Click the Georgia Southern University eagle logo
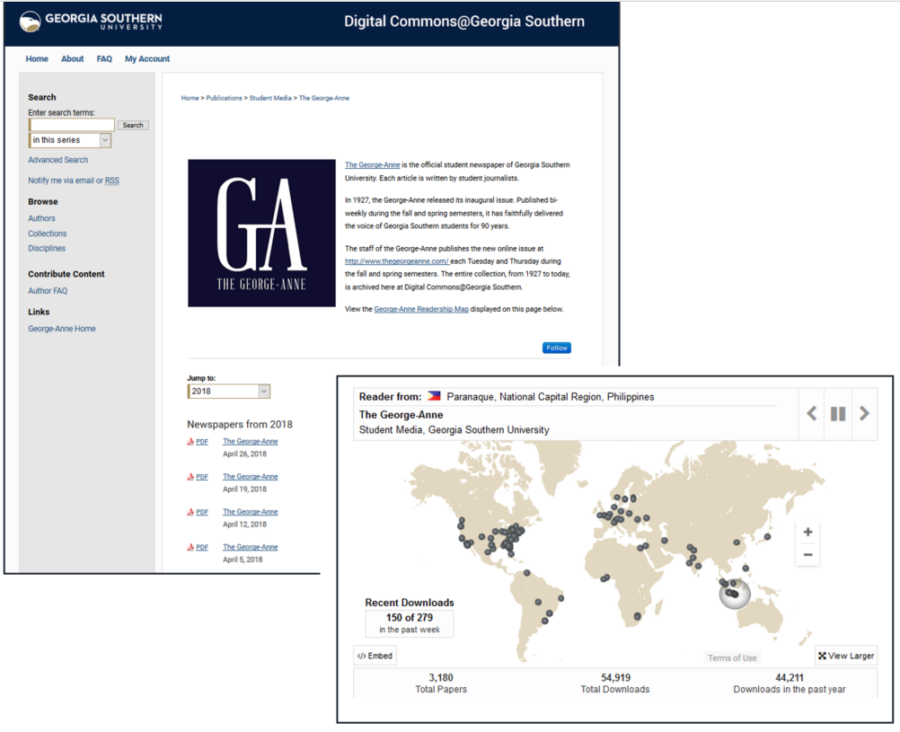This screenshot has width=900, height=732. click(30, 22)
